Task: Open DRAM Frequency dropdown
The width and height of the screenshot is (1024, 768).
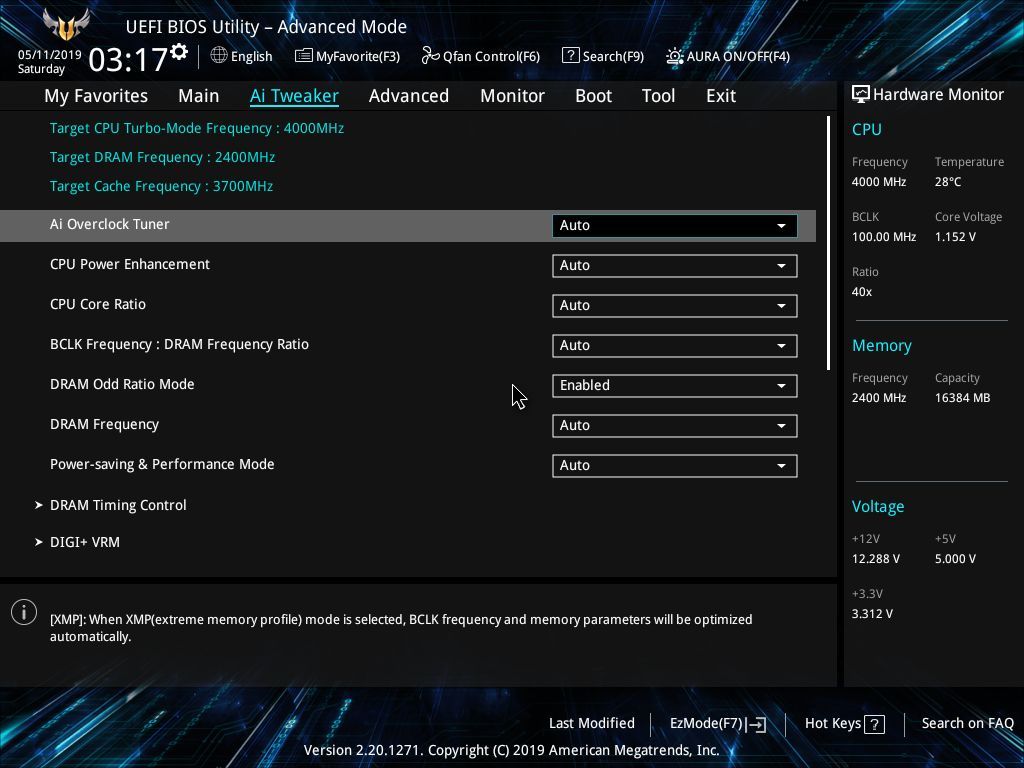Action: [x=675, y=426]
